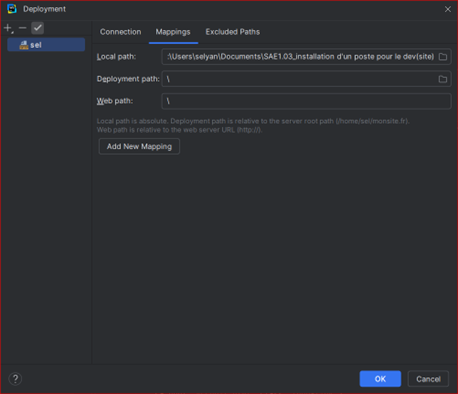This screenshot has height=394, width=458.
Task: Switch to the Mappings tab
Action: pyautogui.click(x=173, y=32)
